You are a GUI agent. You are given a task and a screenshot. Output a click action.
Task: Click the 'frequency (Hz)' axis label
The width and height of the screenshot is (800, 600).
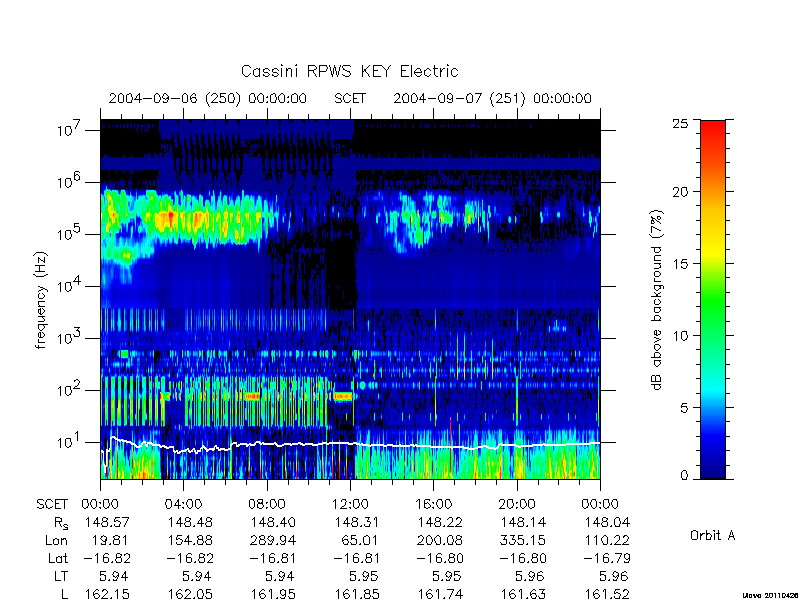coord(41,301)
